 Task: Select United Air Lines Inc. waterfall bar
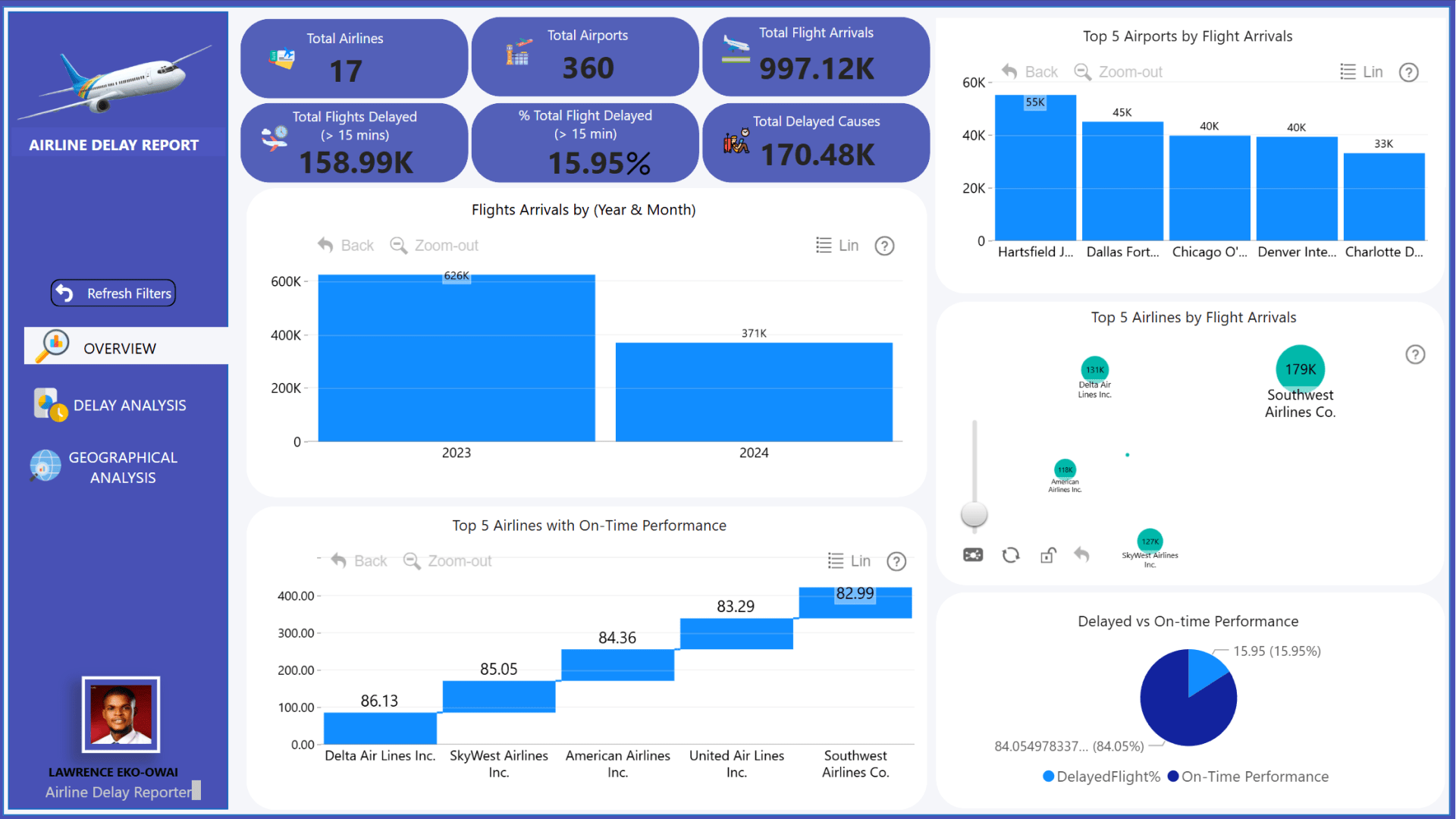[x=736, y=634]
